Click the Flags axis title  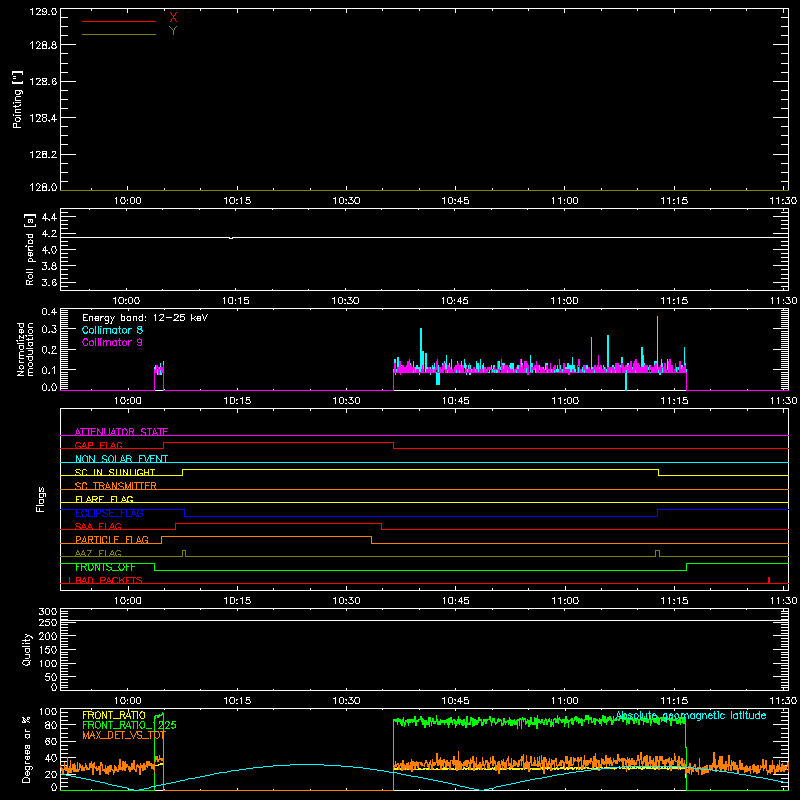40,499
